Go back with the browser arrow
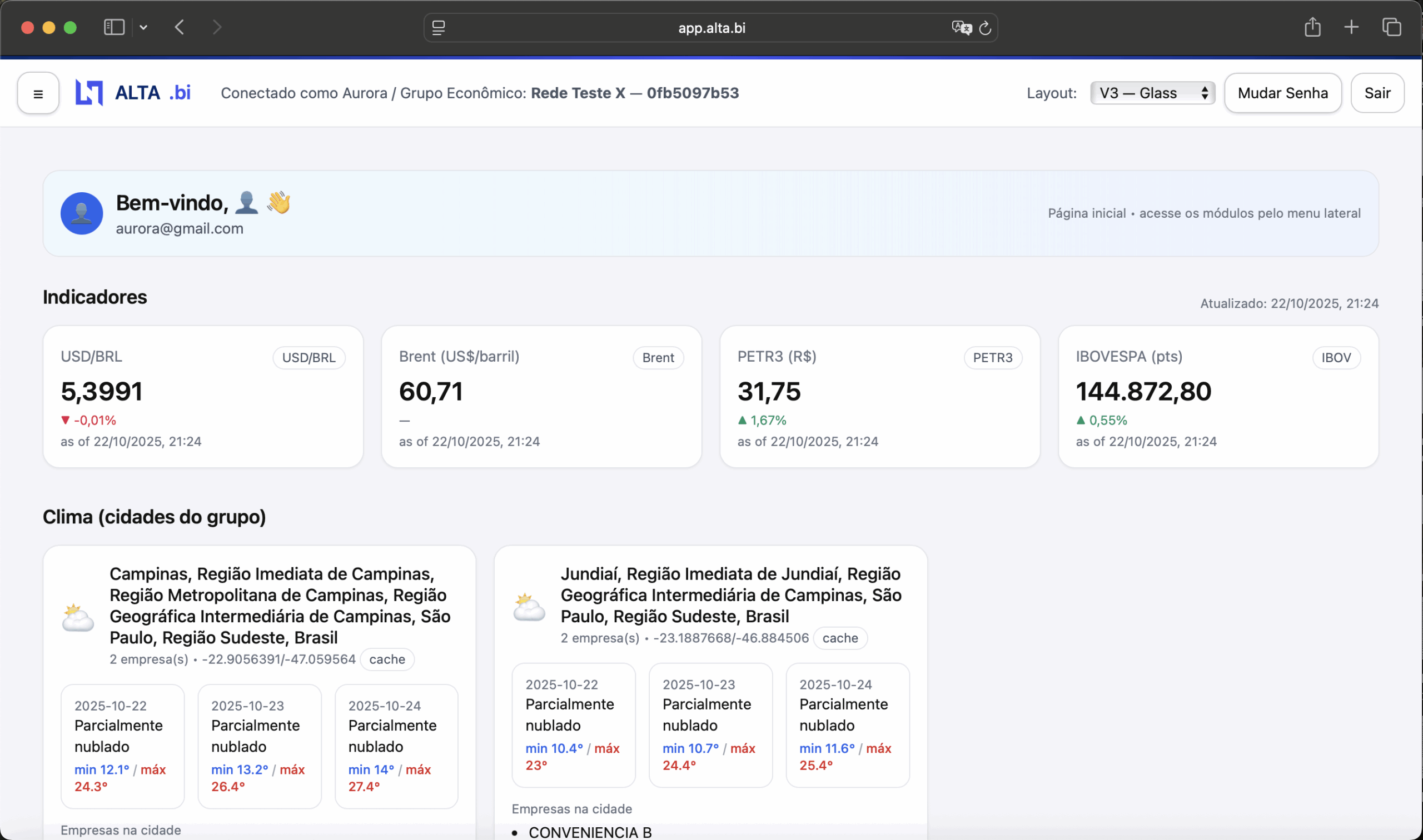The image size is (1423, 840). point(180,27)
